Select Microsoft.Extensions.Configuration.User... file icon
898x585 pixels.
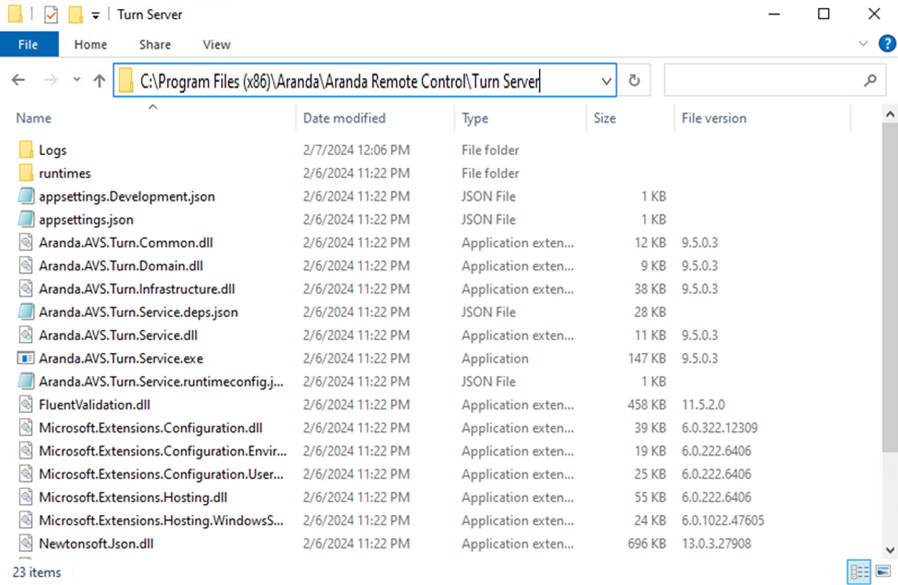(26, 474)
